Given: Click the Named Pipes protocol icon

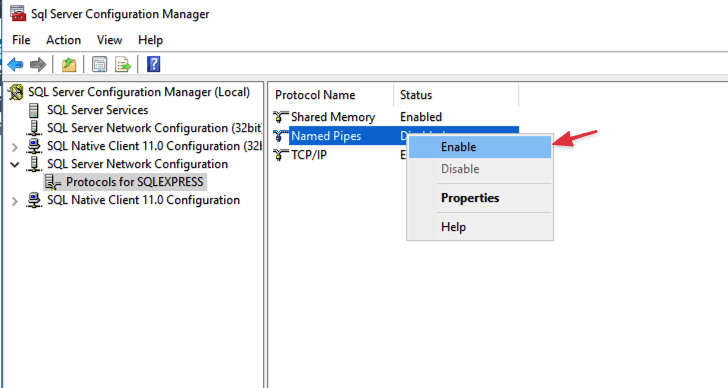Looking at the screenshot, I should (280, 136).
